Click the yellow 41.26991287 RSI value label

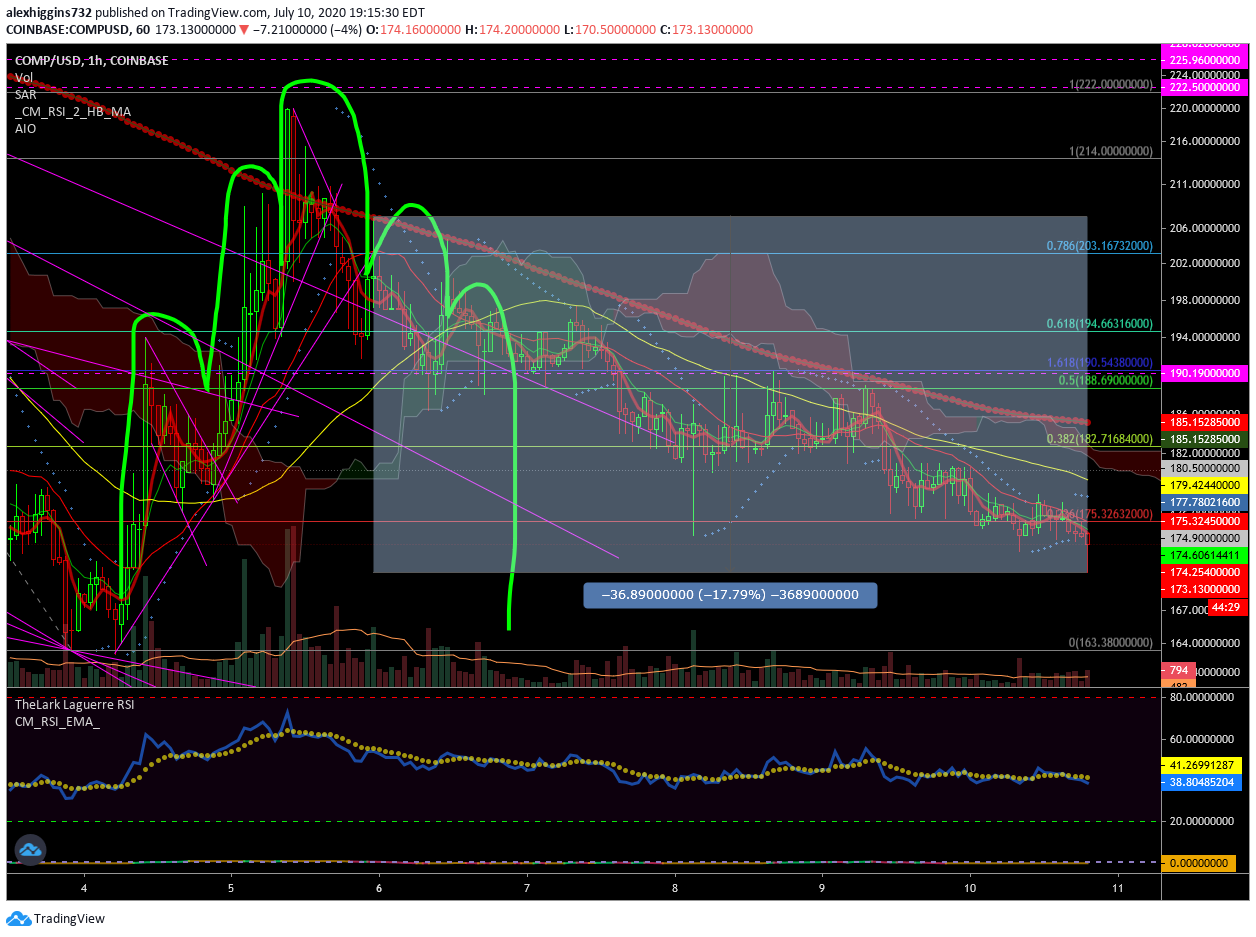pos(1202,765)
